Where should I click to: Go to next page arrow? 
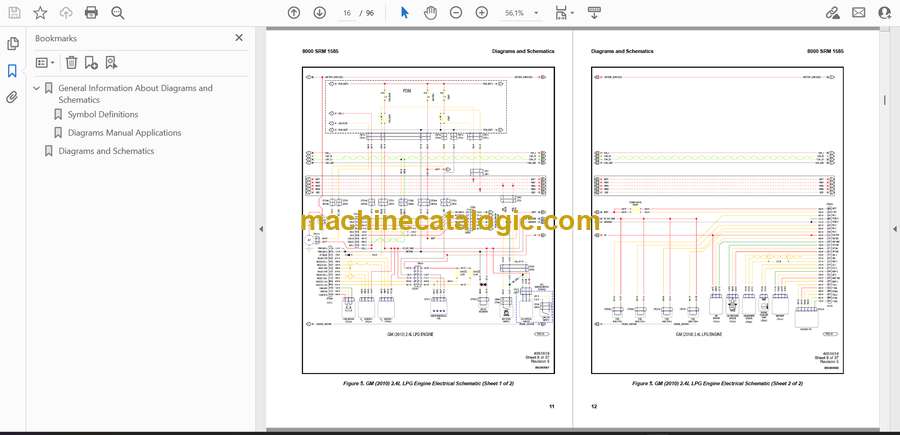320,13
